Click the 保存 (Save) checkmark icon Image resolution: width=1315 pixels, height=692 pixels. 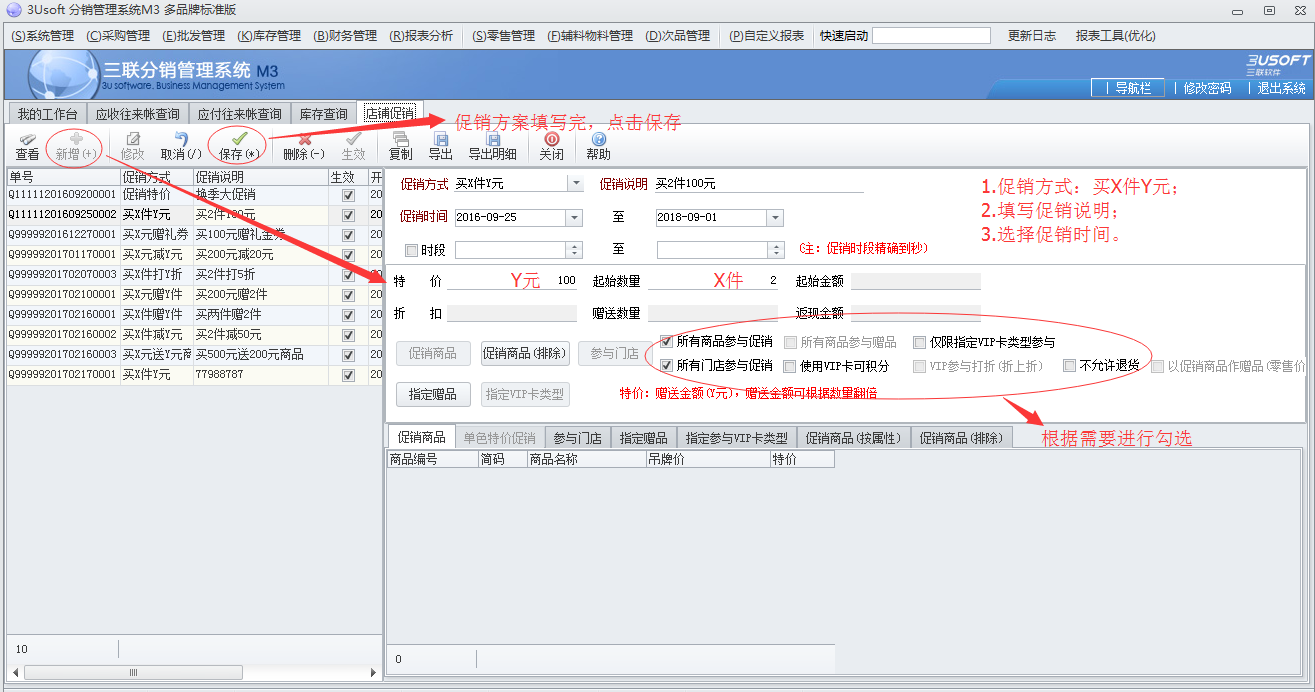238,140
